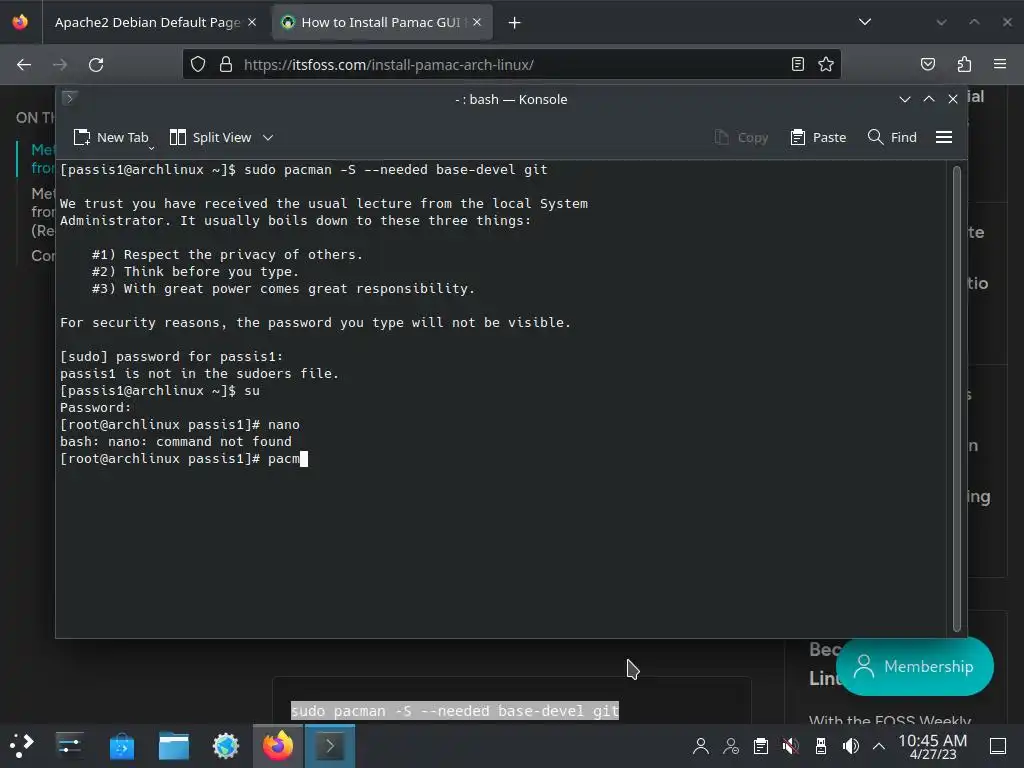The height and width of the screenshot is (768, 1024).
Task: Open the Konsole hamburger menu
Action: coord(944,137)
